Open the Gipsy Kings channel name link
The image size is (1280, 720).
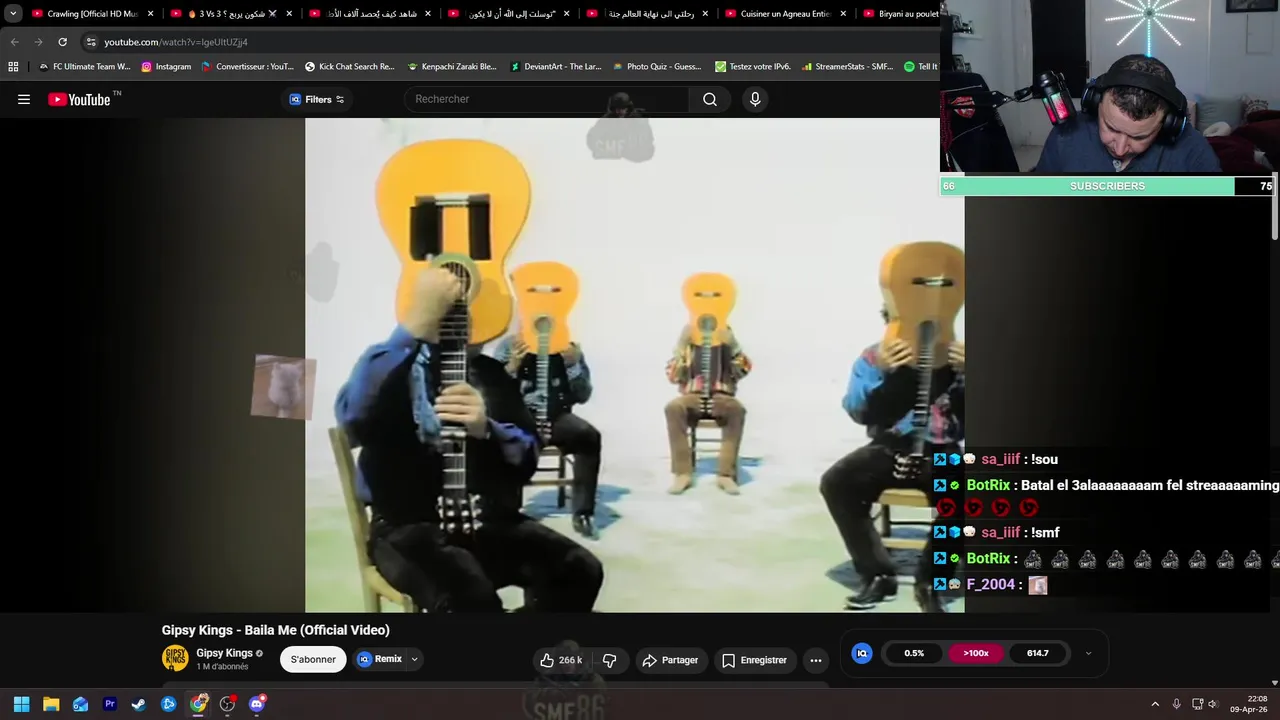pyautogui.click(x=224, y=653)
